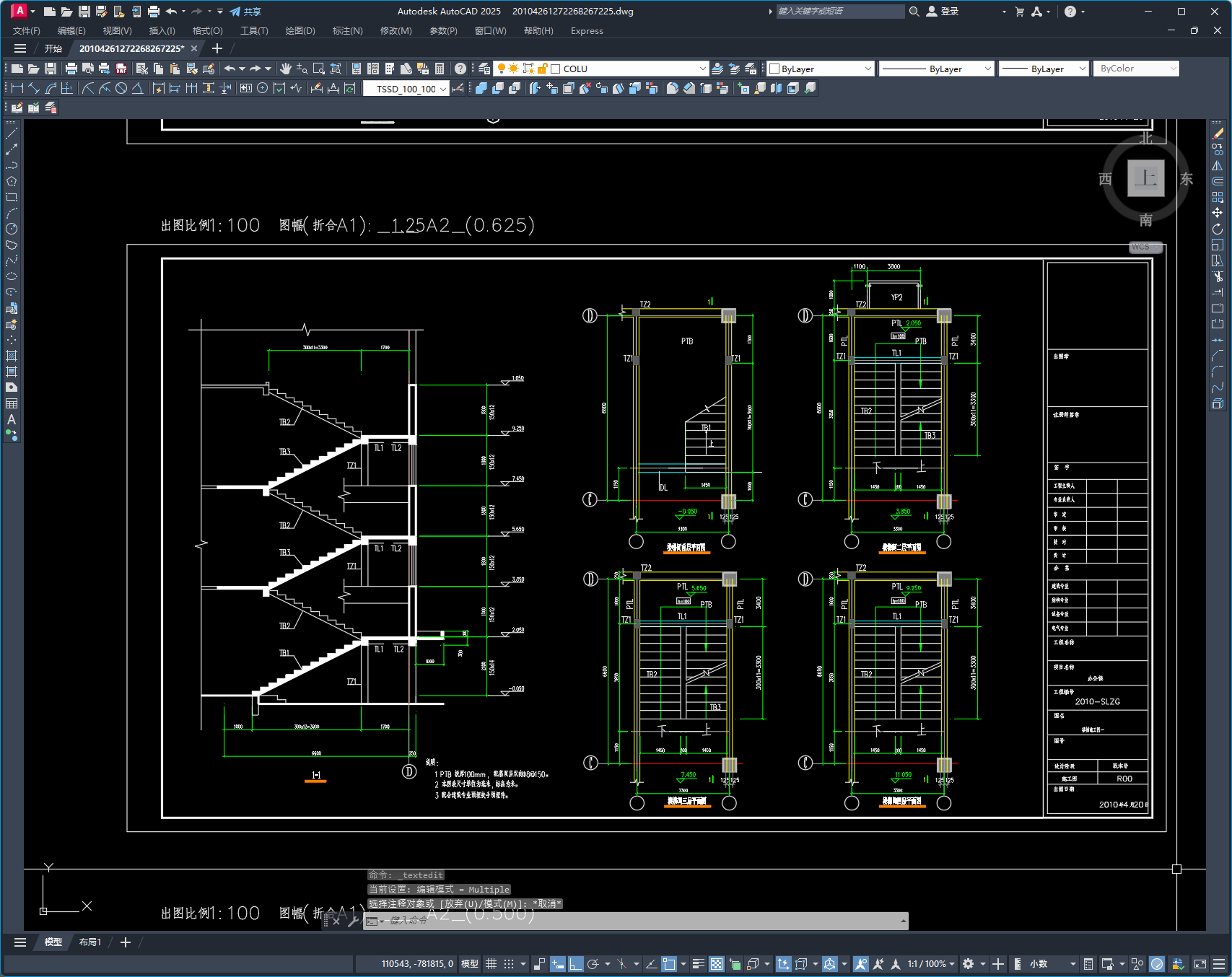Activate the Pan hand tool
The image size is (1232, 977).
[x=286, y=69]
